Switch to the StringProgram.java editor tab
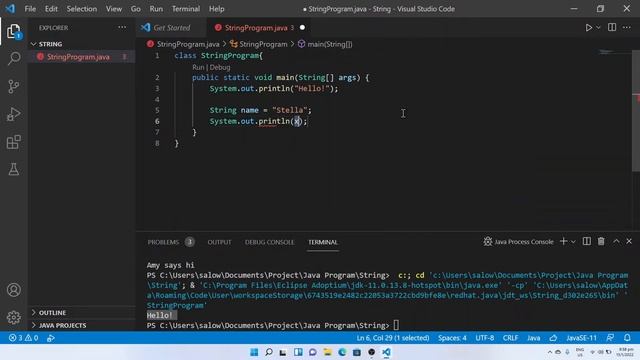Image resolution: width=640 pixels, height=360 pixels. coord(256,28)
